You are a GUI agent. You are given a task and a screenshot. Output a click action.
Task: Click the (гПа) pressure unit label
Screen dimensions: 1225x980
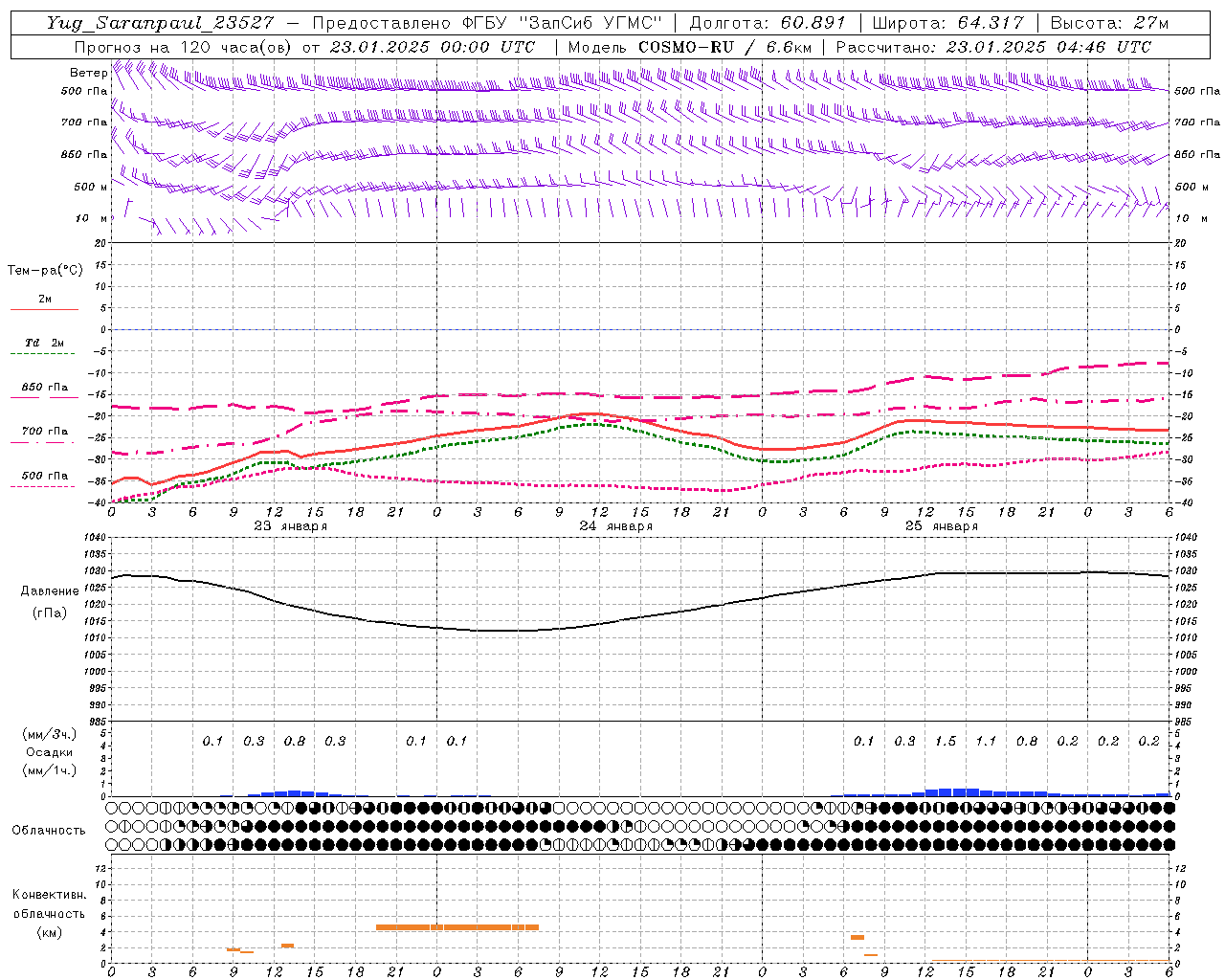[x=50, y=612]
